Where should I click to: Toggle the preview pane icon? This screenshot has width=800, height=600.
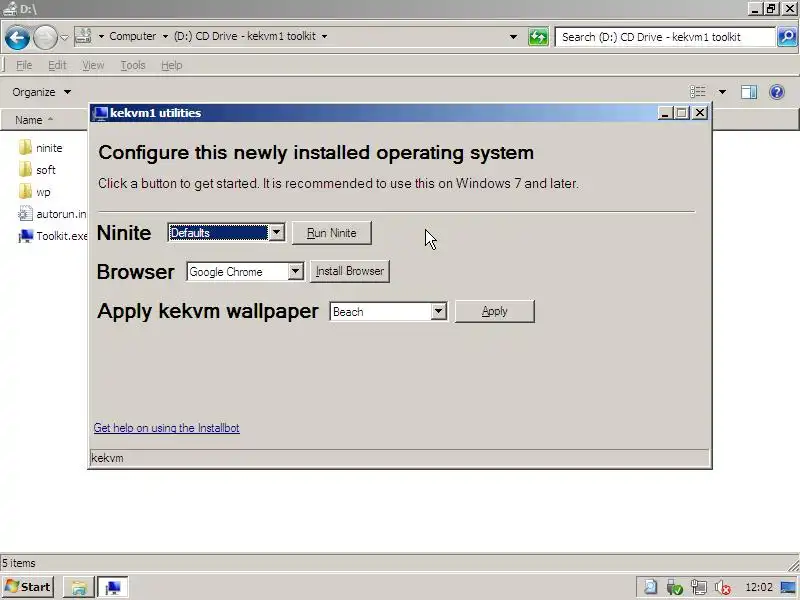[749, 92]
